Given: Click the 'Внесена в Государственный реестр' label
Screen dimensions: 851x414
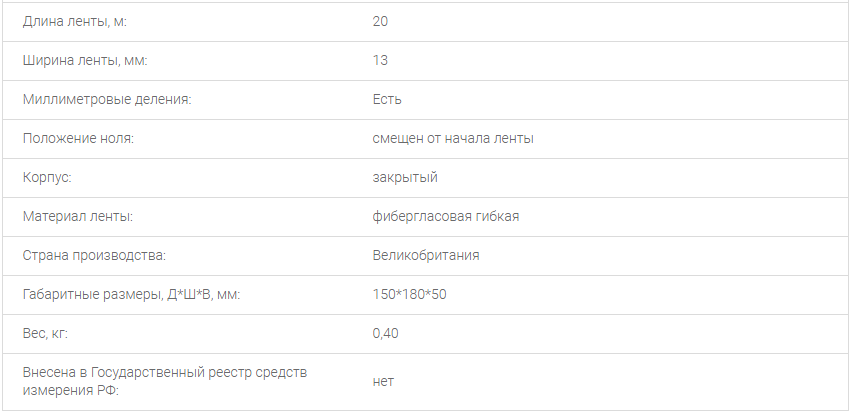Looking at the screenshot, I should coord(165,373).
